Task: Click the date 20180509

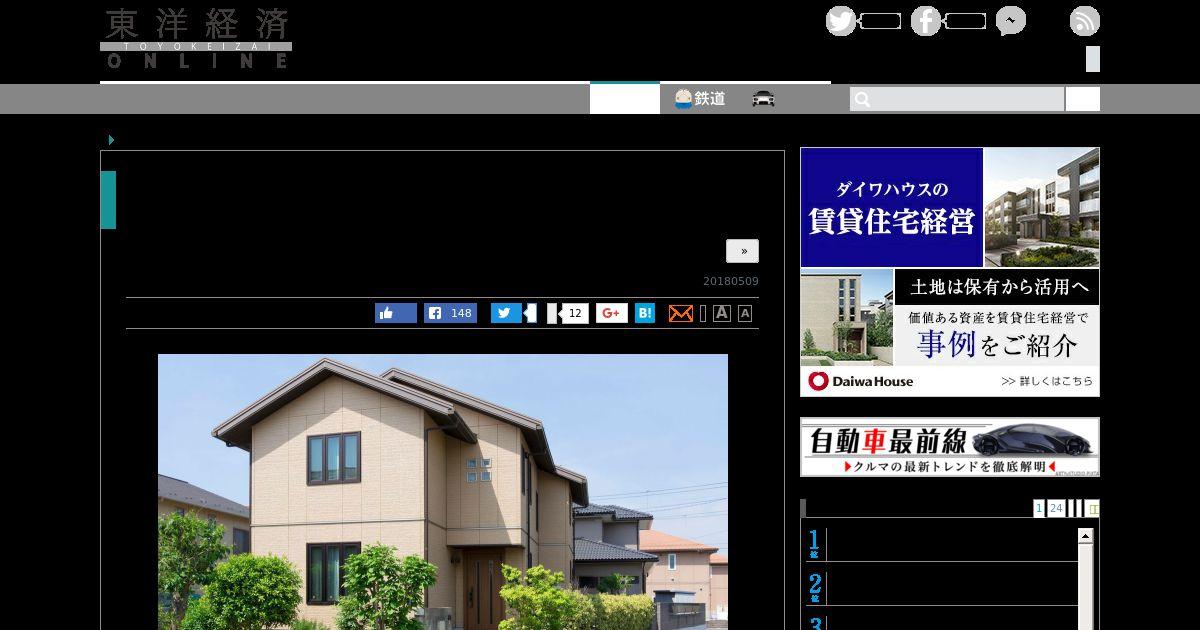Action: coord(731,281)
